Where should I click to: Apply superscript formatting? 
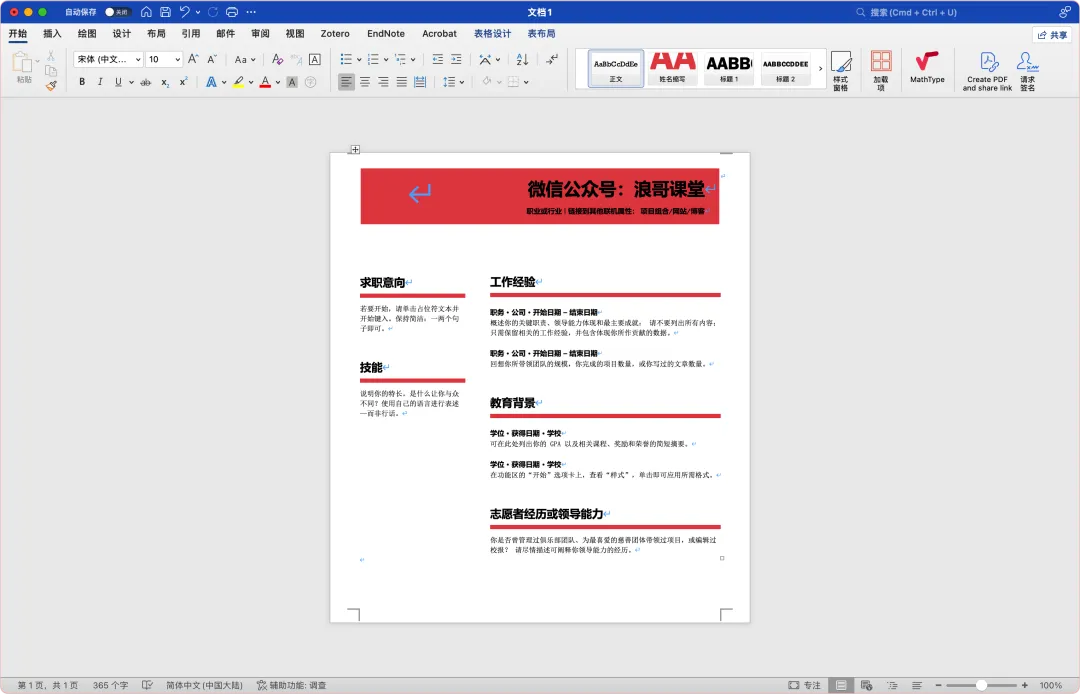tap(183, 82)
